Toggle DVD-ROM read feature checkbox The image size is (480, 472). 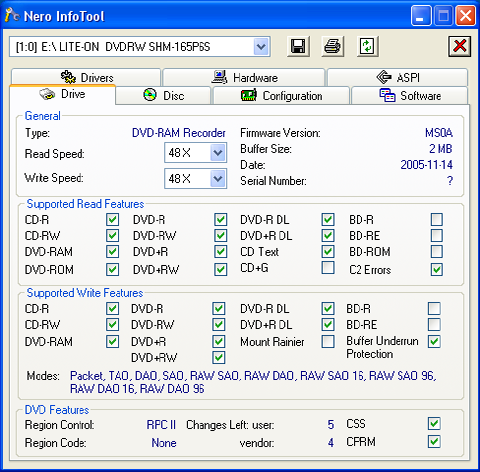tap(112, 269)
